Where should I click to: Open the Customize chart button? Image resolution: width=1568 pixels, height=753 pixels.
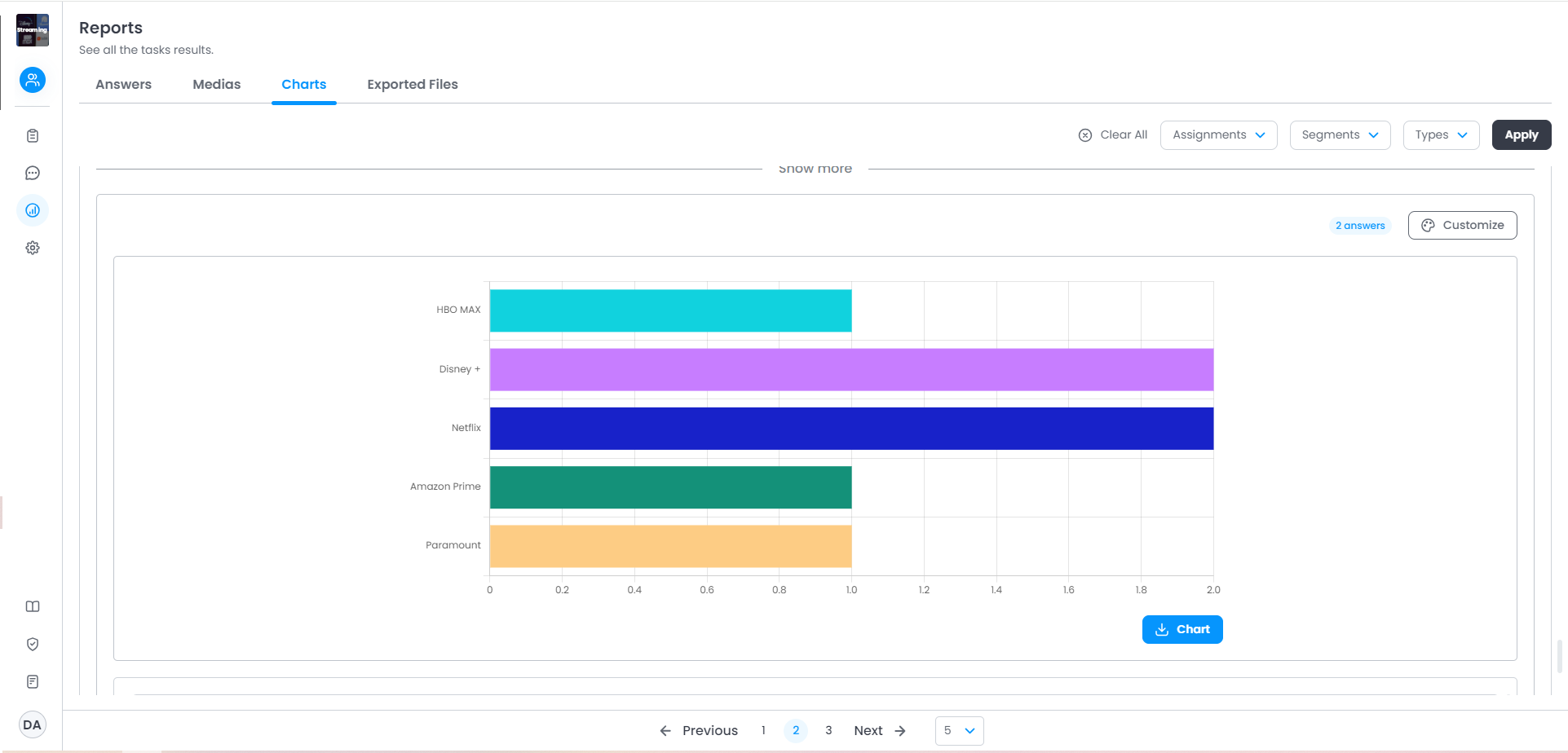click(x=1463, y=225)
